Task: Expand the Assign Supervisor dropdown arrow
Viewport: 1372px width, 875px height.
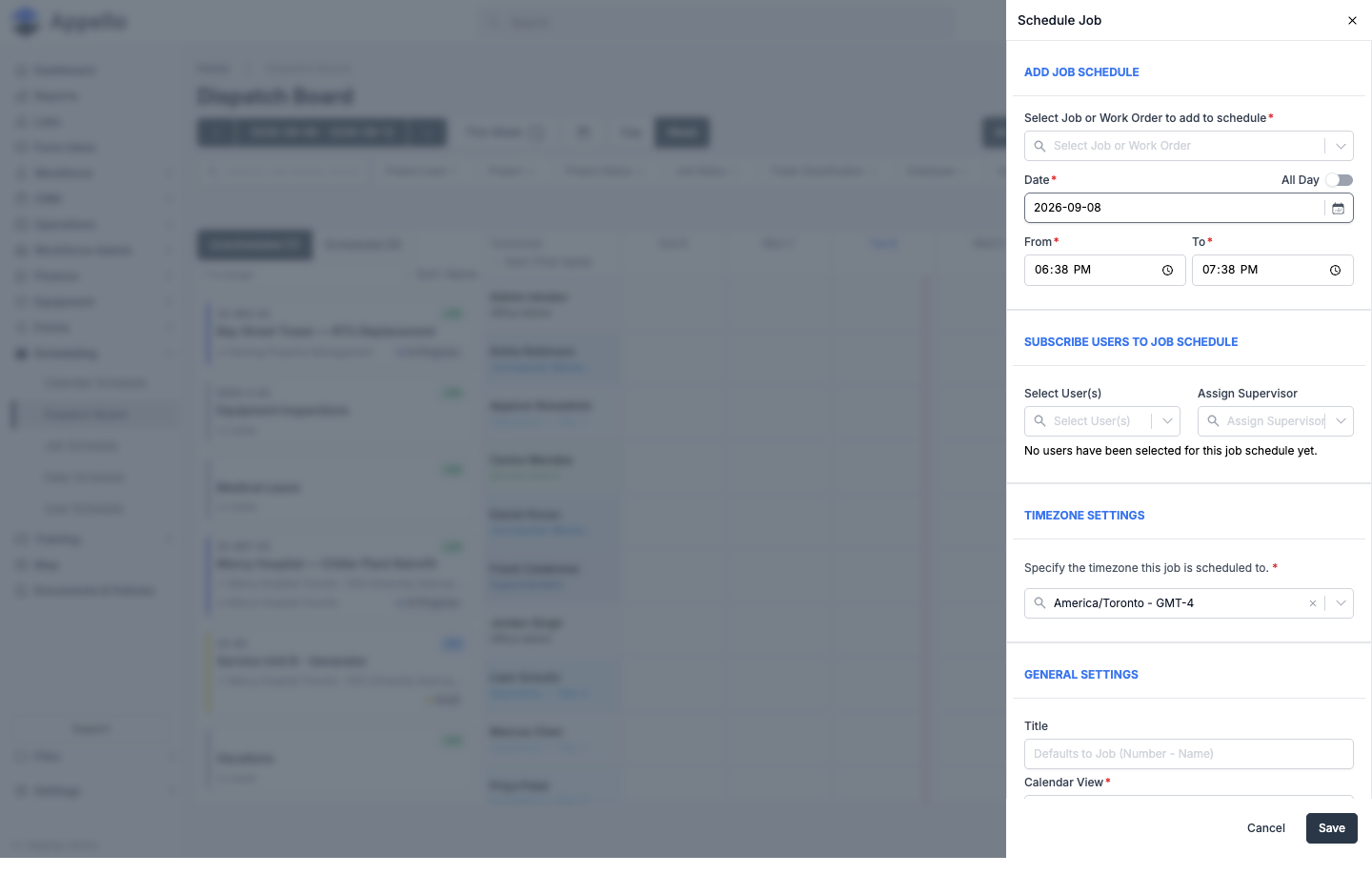Action: click(x=1341, y=421)
